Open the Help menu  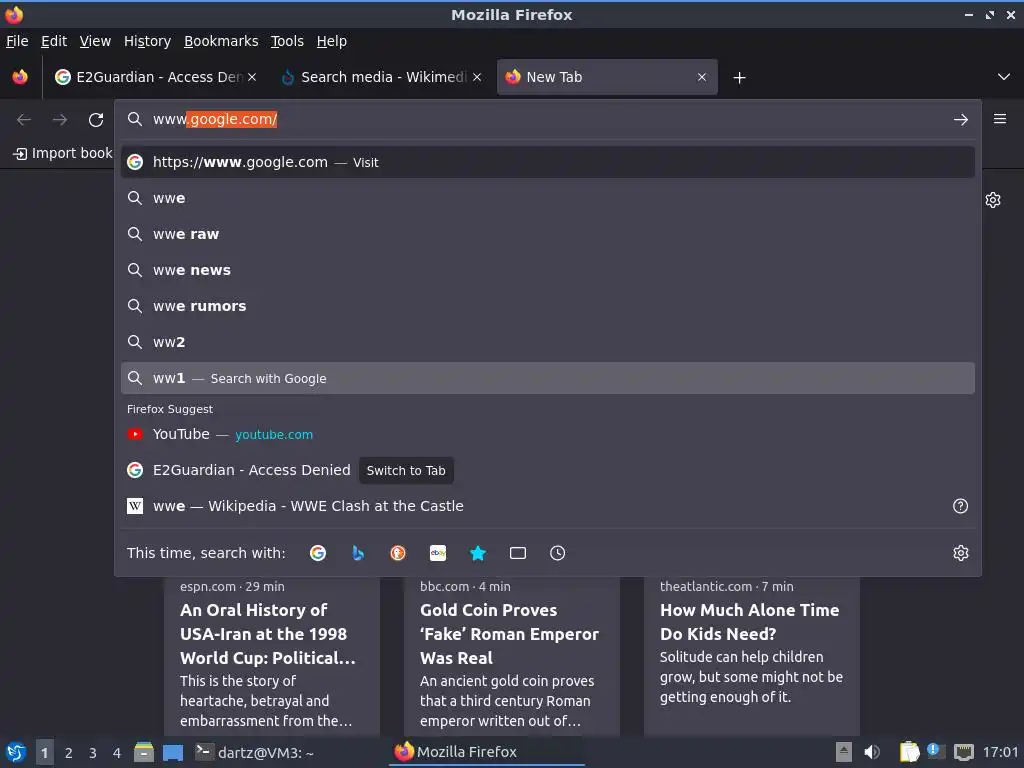[x=331, y=41]
